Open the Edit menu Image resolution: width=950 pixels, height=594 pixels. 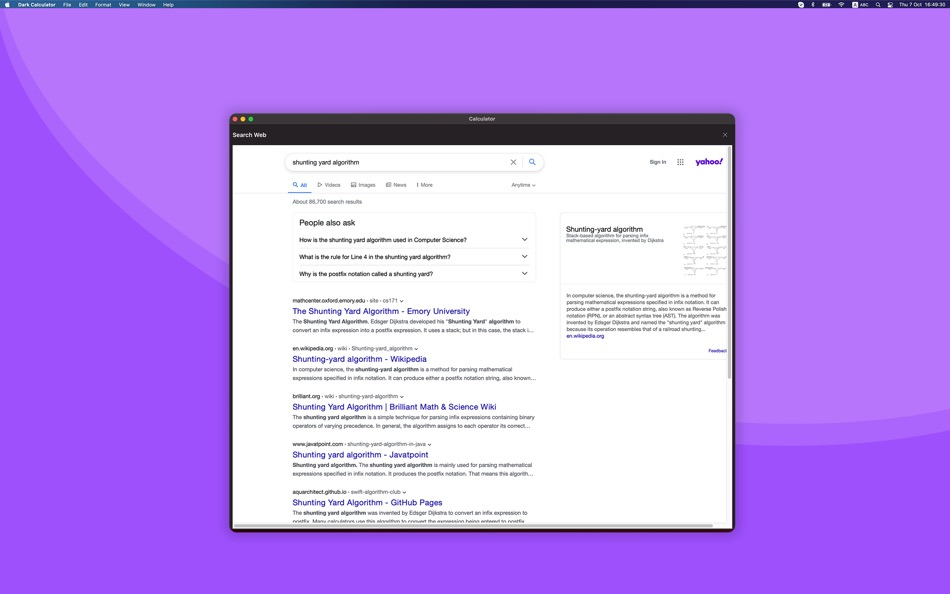click(83, 4)
